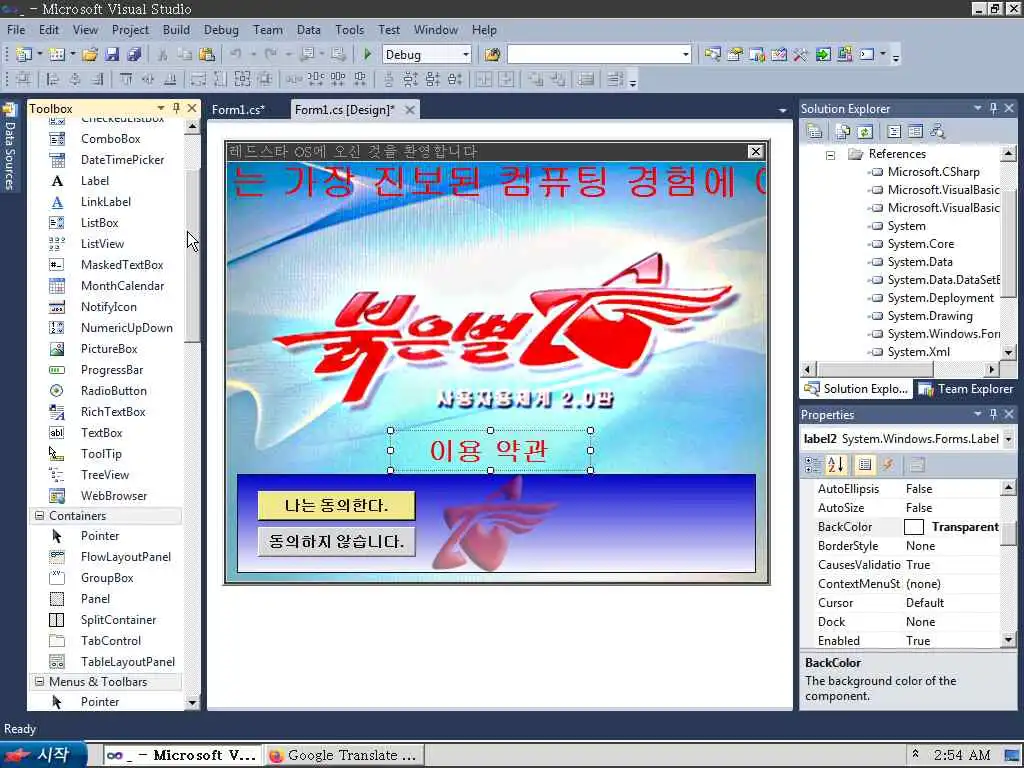Select the PictureBox tool in Toolbox
The width and height of the screenshot is (1024, 768).
[108, 349]
